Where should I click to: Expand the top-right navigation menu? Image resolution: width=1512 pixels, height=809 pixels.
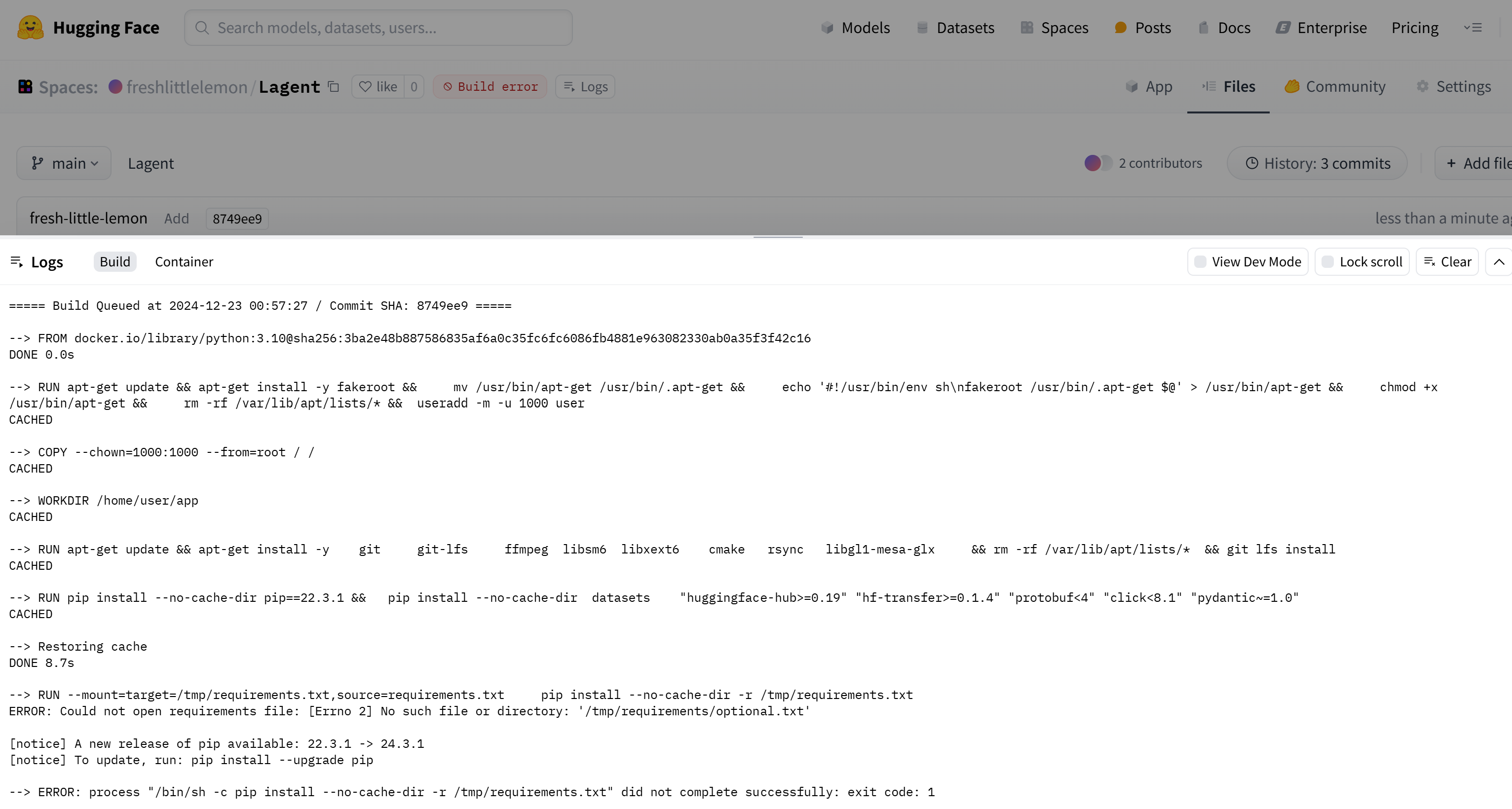[x=1473, y=28]
